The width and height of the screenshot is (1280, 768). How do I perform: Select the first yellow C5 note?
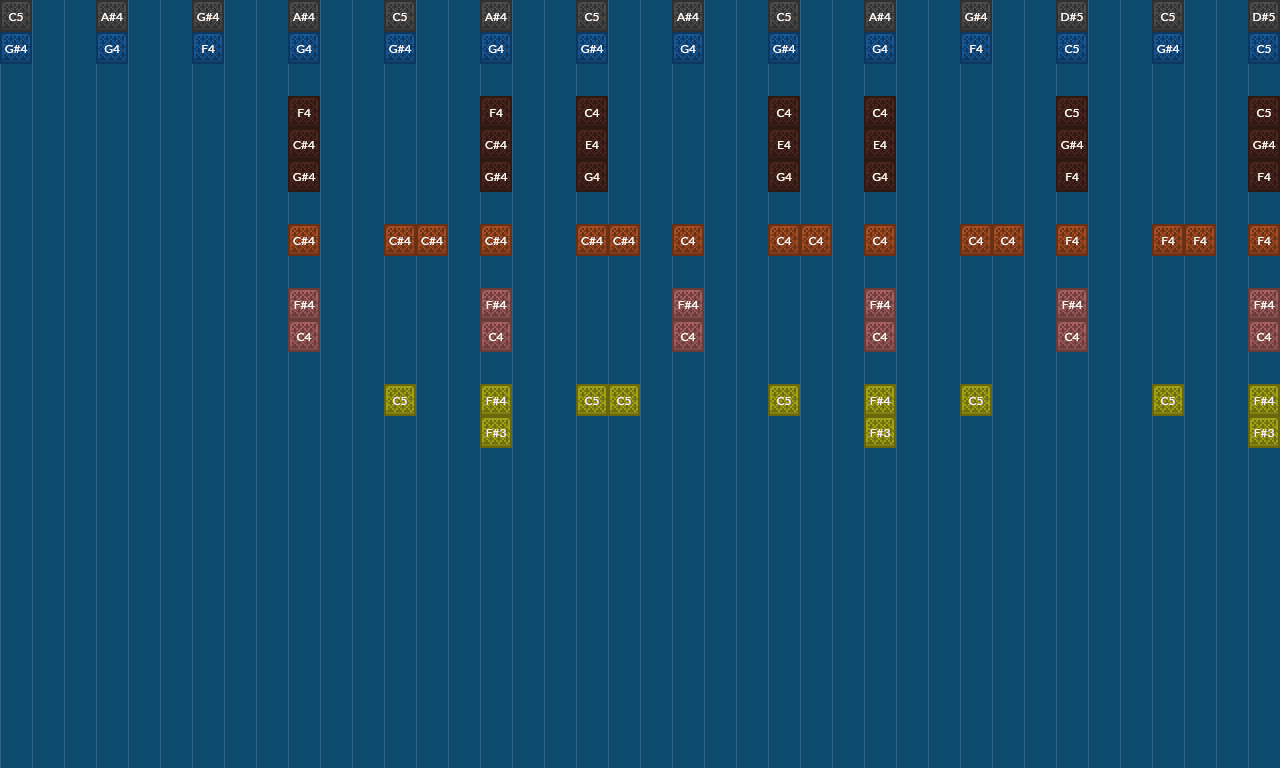click(399, 399)
